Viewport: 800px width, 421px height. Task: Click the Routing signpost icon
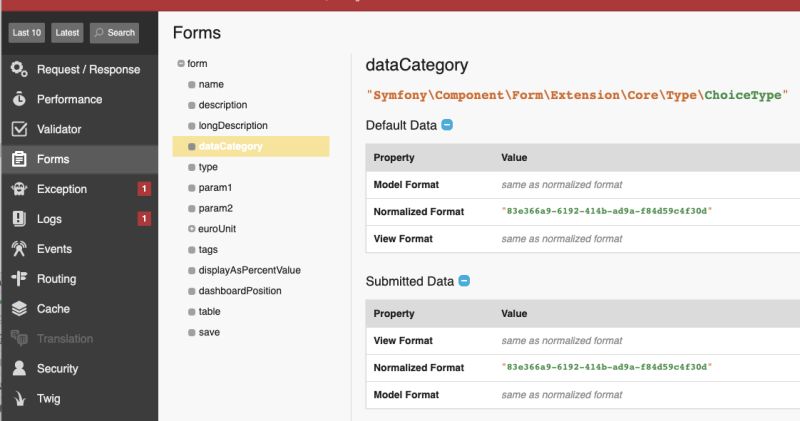[x=19, y=279]
